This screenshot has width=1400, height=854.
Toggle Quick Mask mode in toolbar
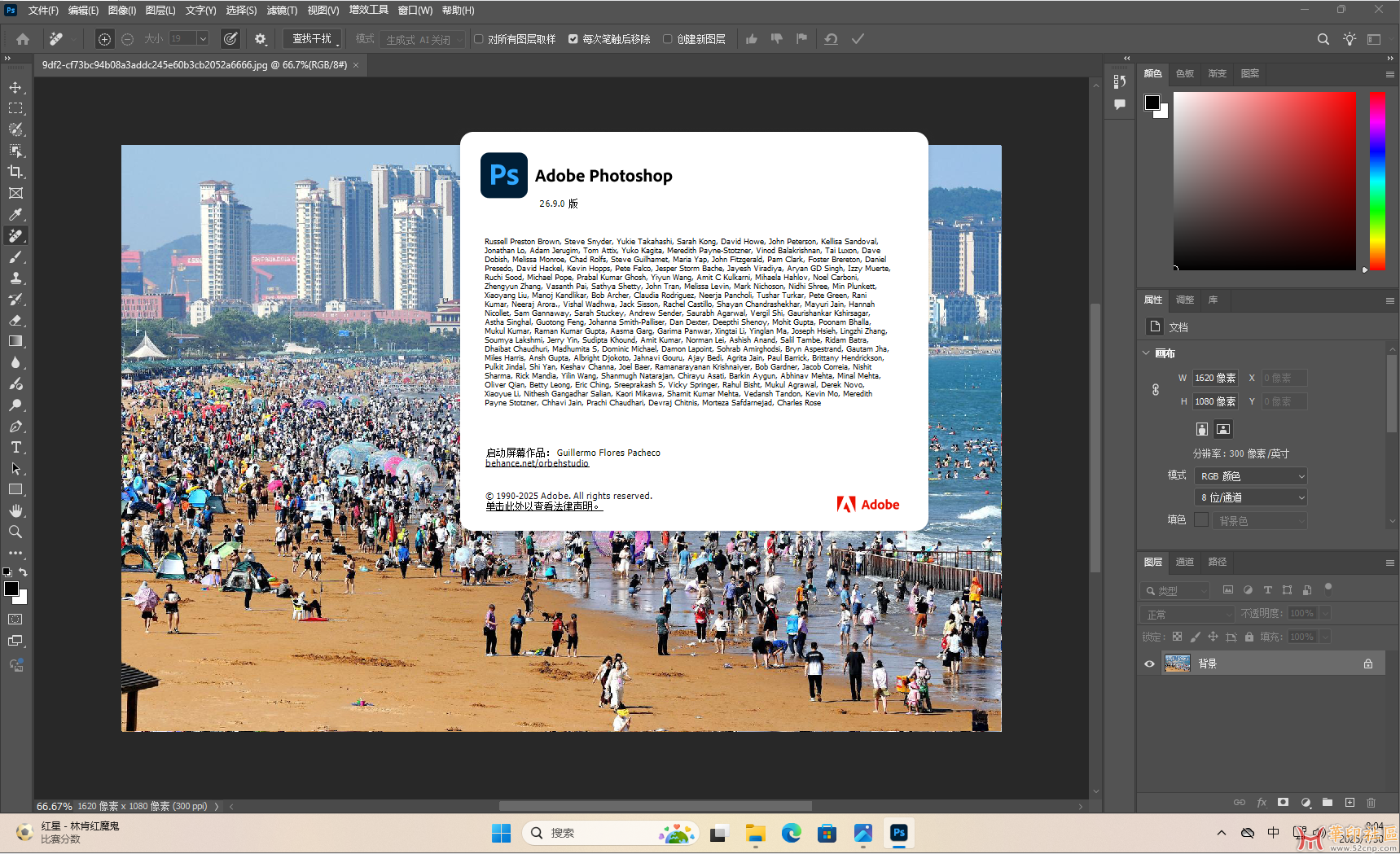click(15, 620)
